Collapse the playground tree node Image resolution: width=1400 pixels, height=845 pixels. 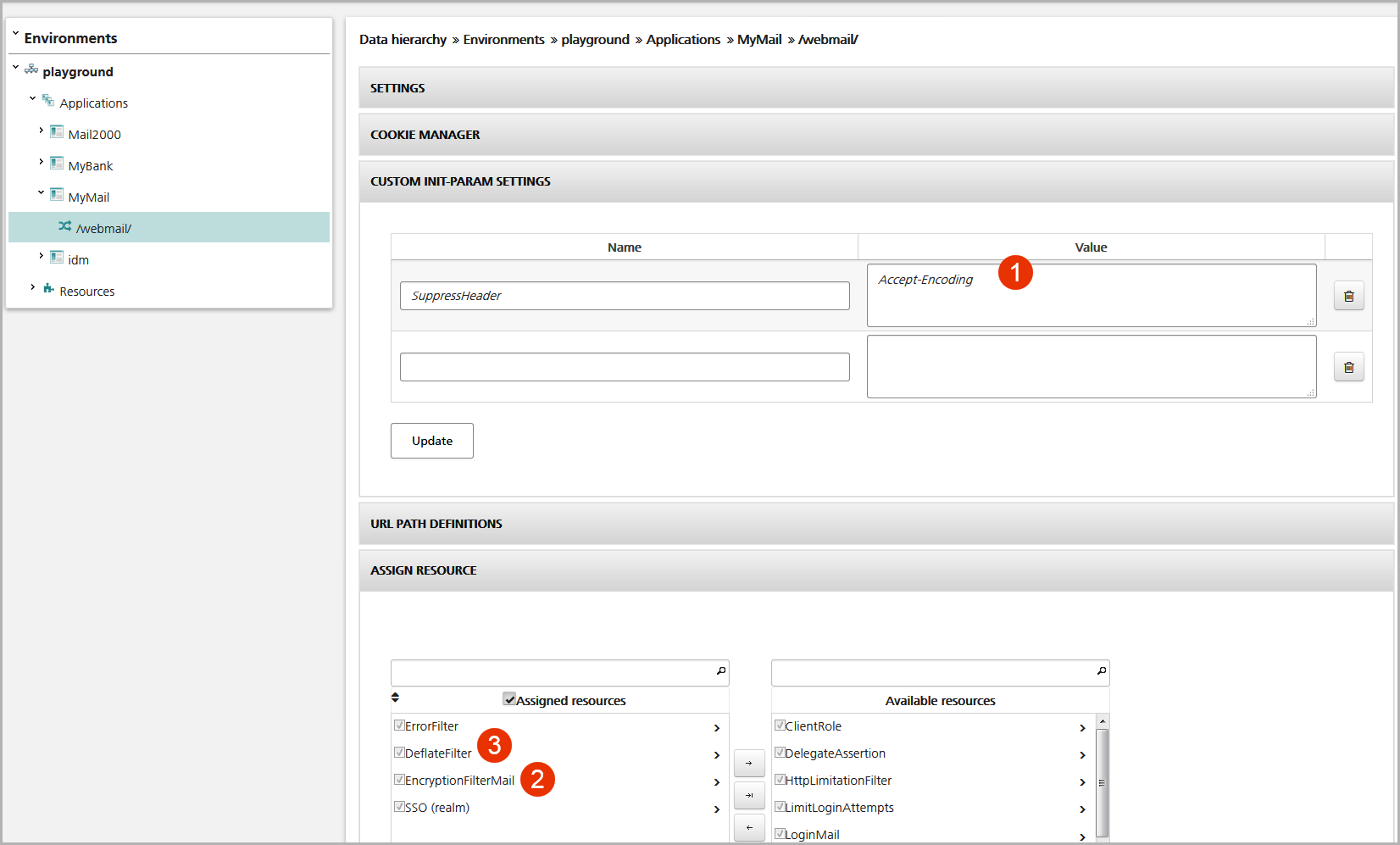coord(16,67)
